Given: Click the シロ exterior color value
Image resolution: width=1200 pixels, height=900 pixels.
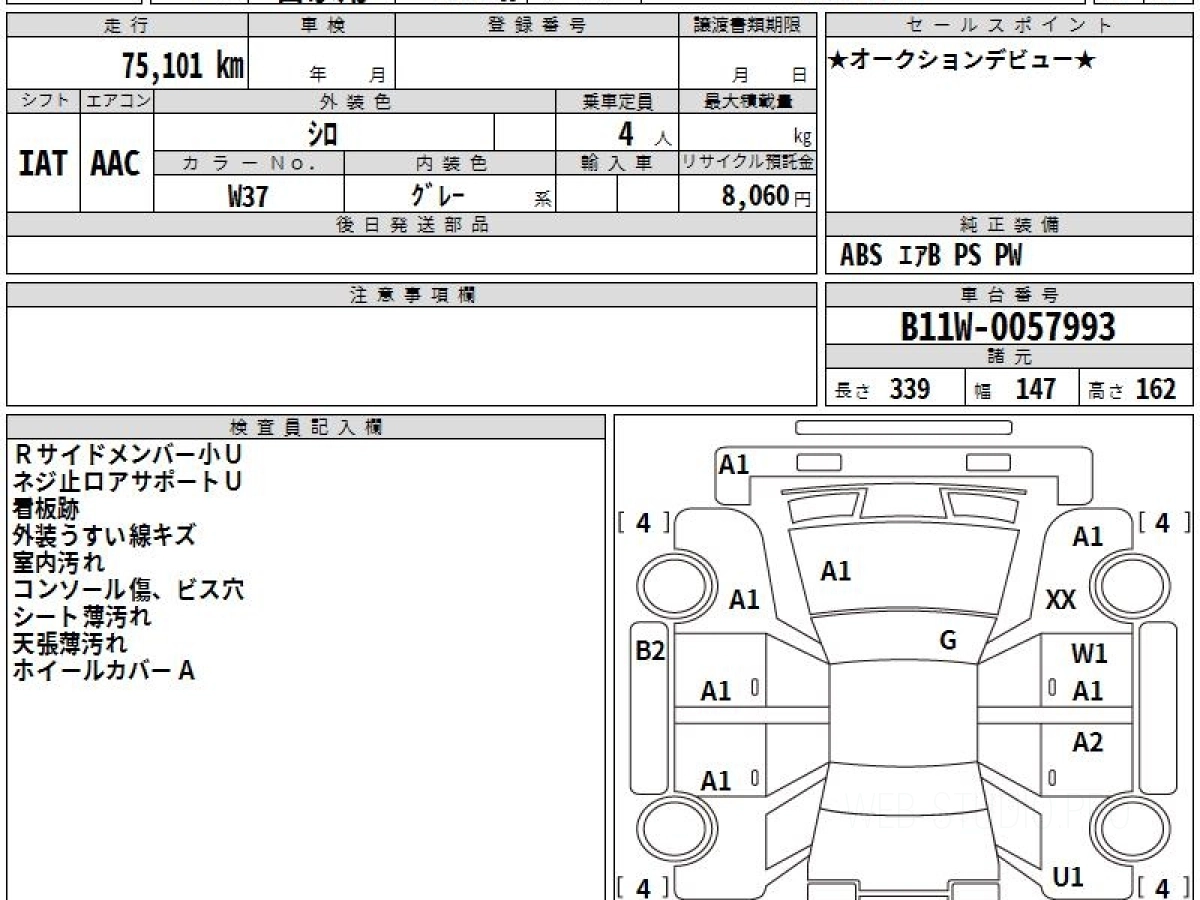Looking at the screenshot, I should [x=322, y=133].
